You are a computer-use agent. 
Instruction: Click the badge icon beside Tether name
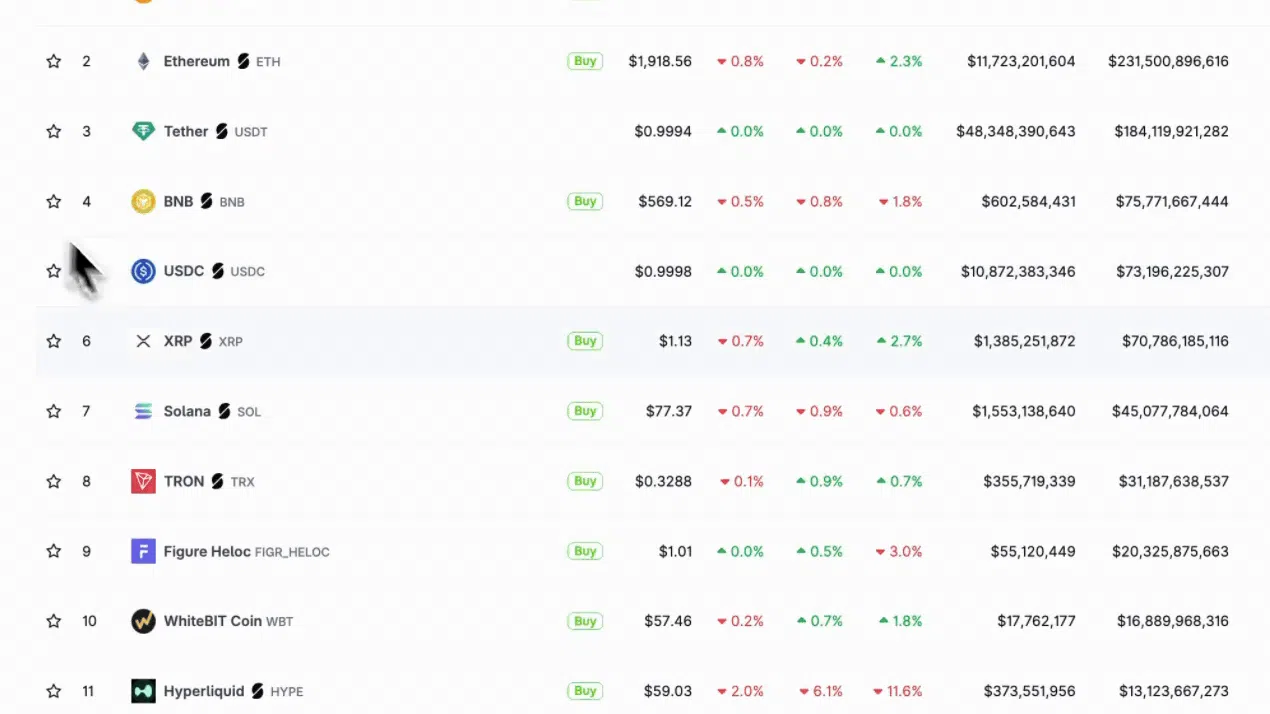[222, 131]
